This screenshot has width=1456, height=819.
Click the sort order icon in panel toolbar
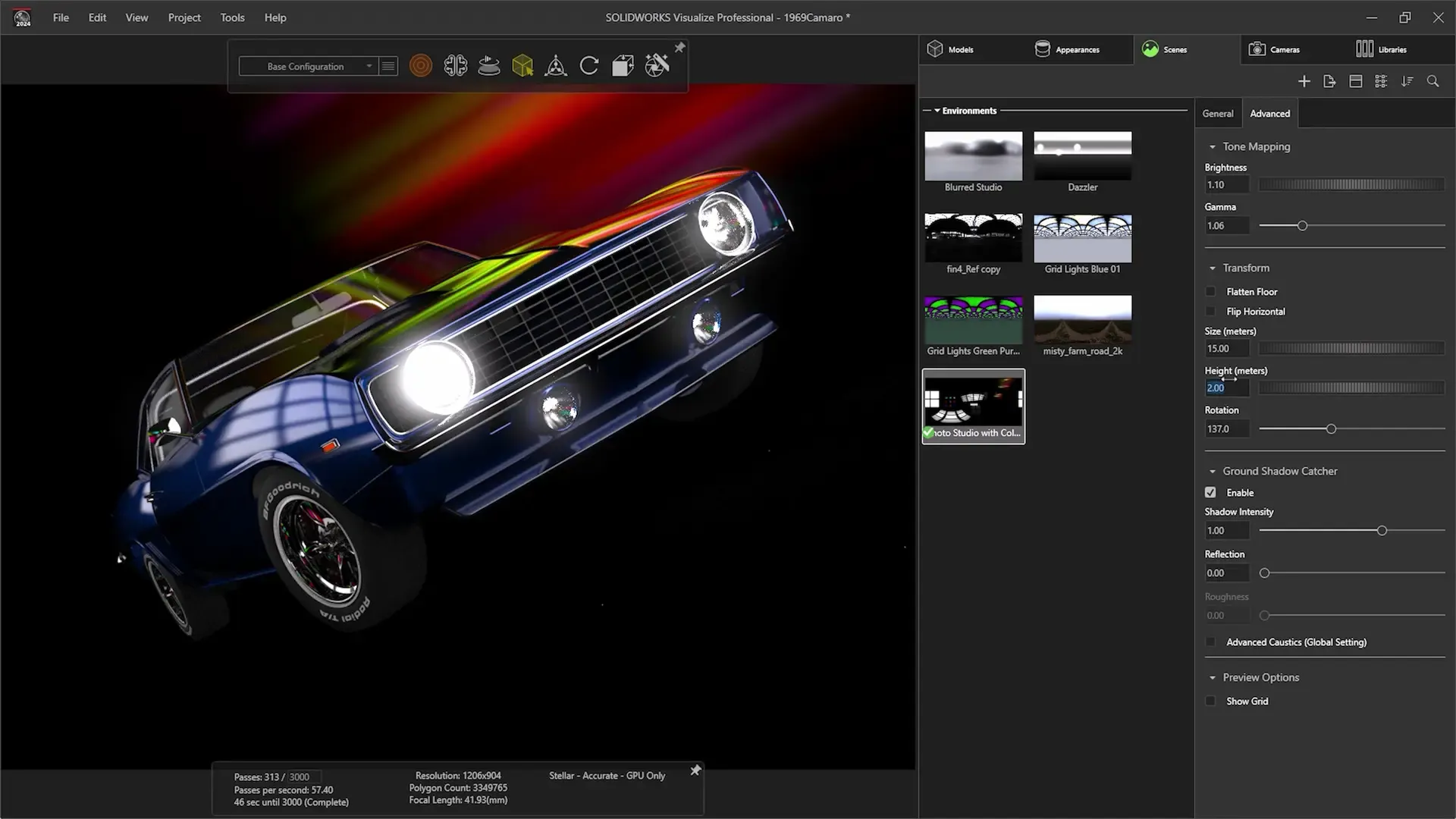click(1407, 81)
